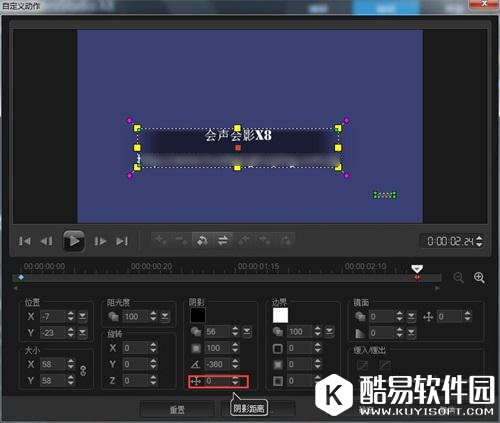
Task: Click the rotation Y value field
Action: click(x=135, y=364)
